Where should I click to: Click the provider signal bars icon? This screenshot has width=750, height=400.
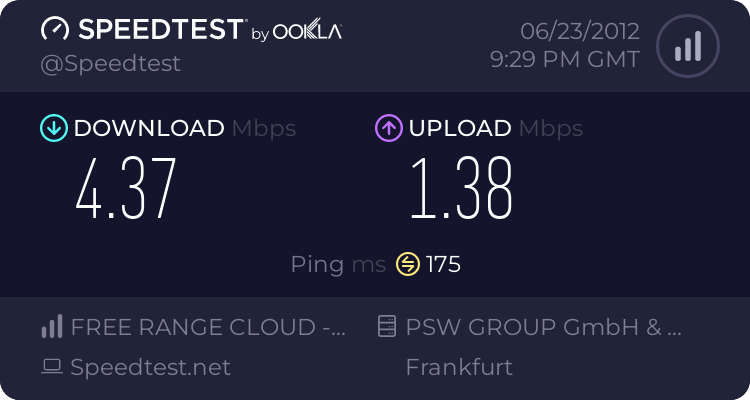[x=52, y=326]
